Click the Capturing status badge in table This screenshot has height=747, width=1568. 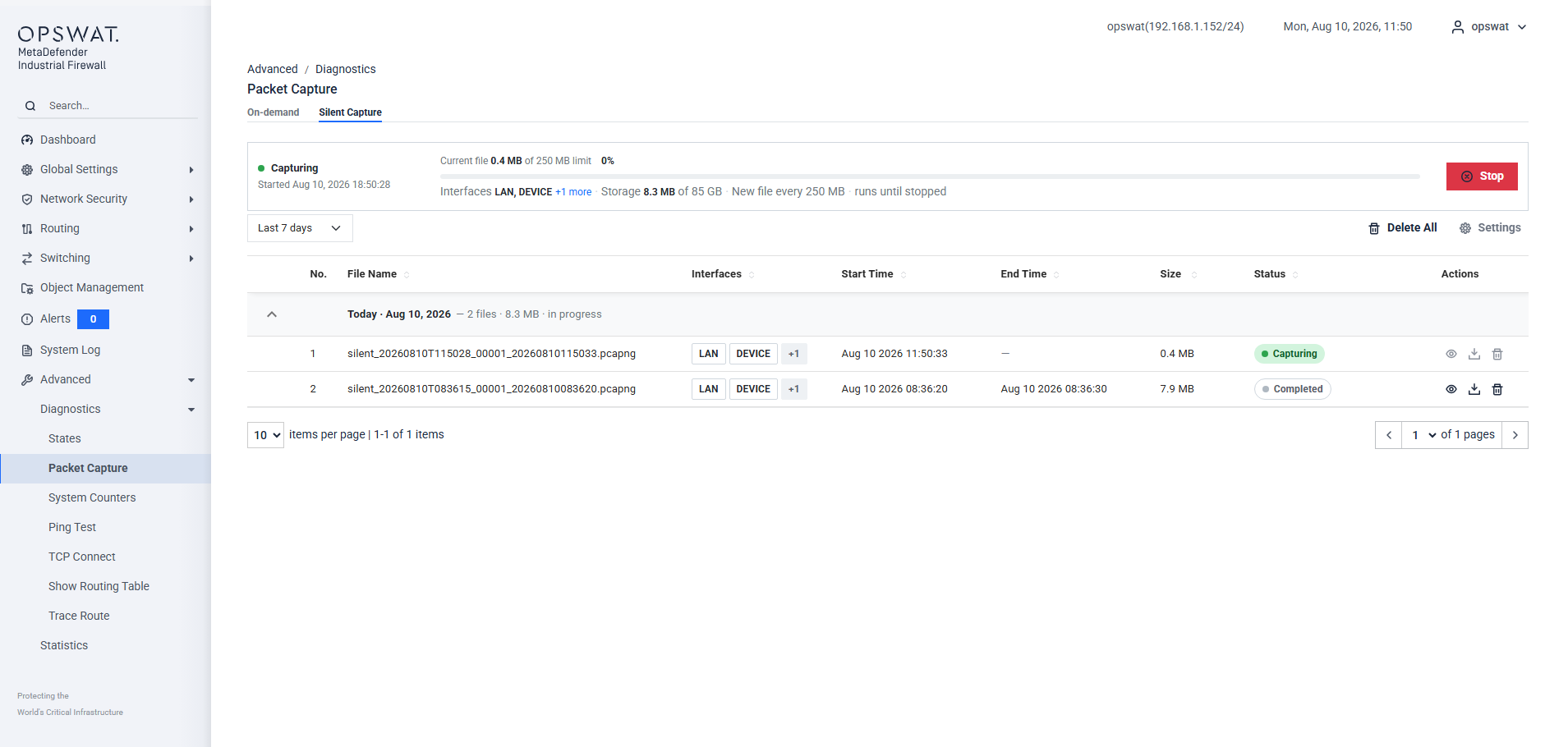[x=1290, y=354]
